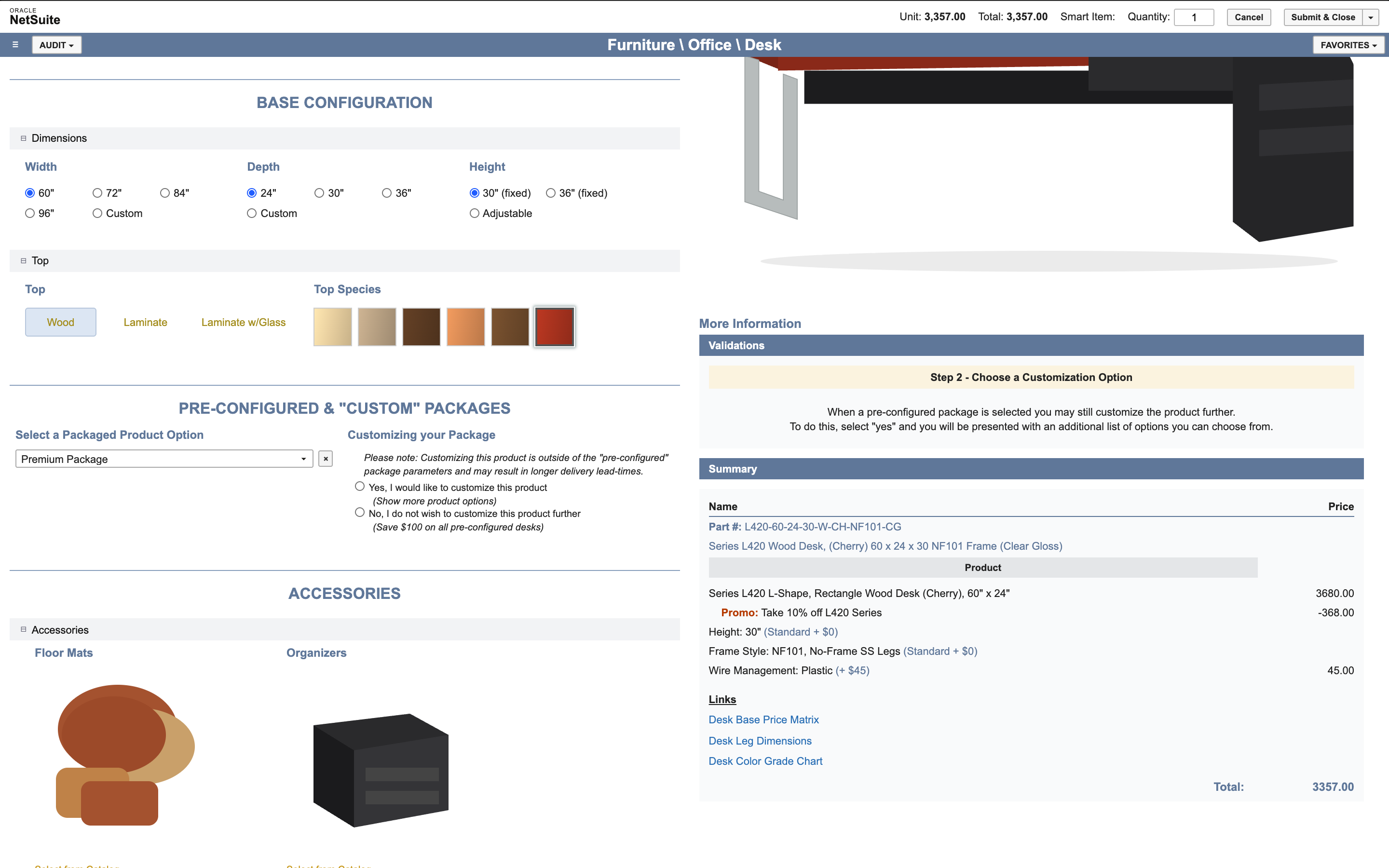Screen dimensions: 1389x868
Task: Open the Premium Package dropdown
Action: 164,459
